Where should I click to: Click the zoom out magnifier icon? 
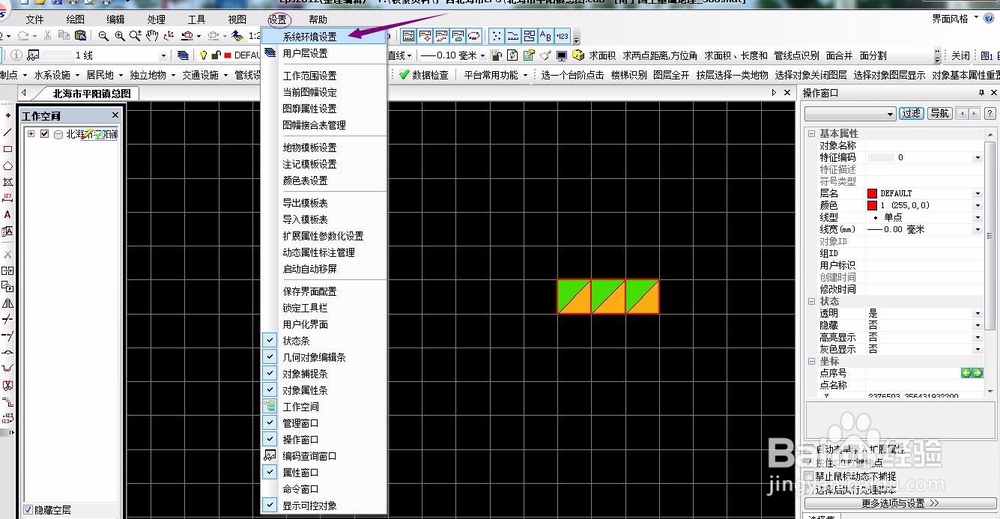pyautogui.click(x=103, y=36)
